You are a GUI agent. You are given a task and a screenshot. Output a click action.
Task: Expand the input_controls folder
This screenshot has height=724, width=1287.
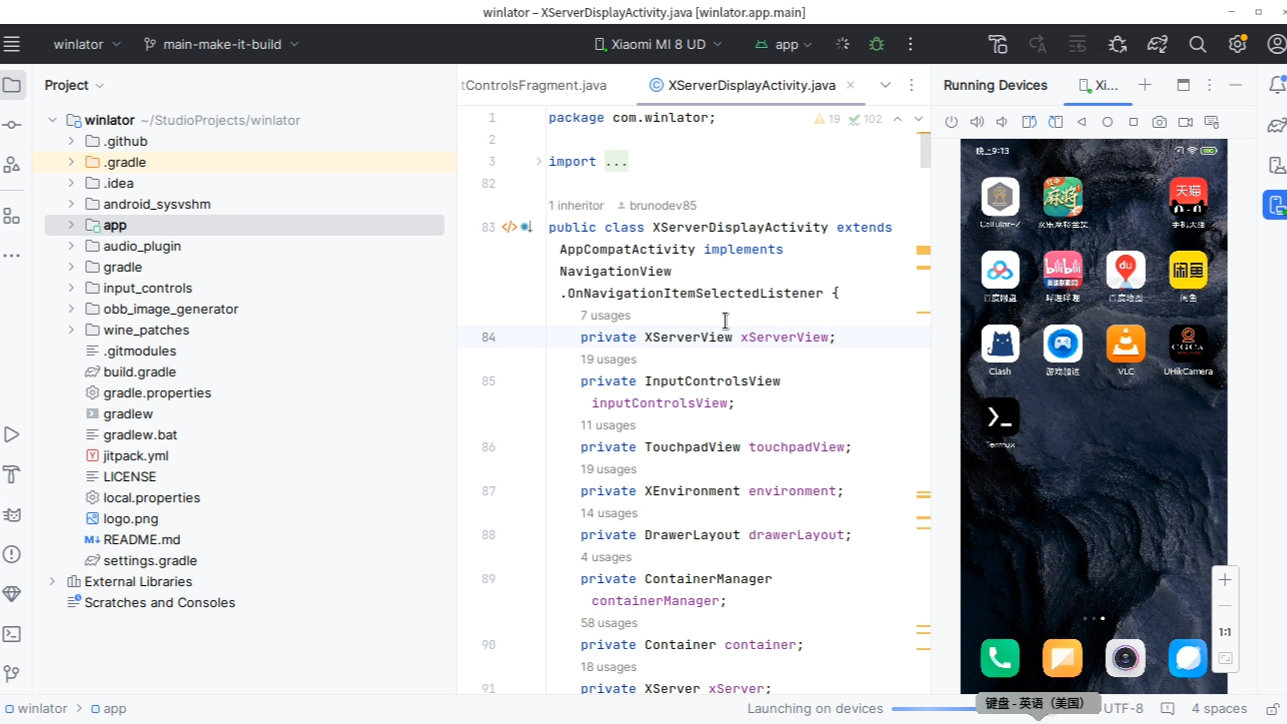click(x=71, y=288)
